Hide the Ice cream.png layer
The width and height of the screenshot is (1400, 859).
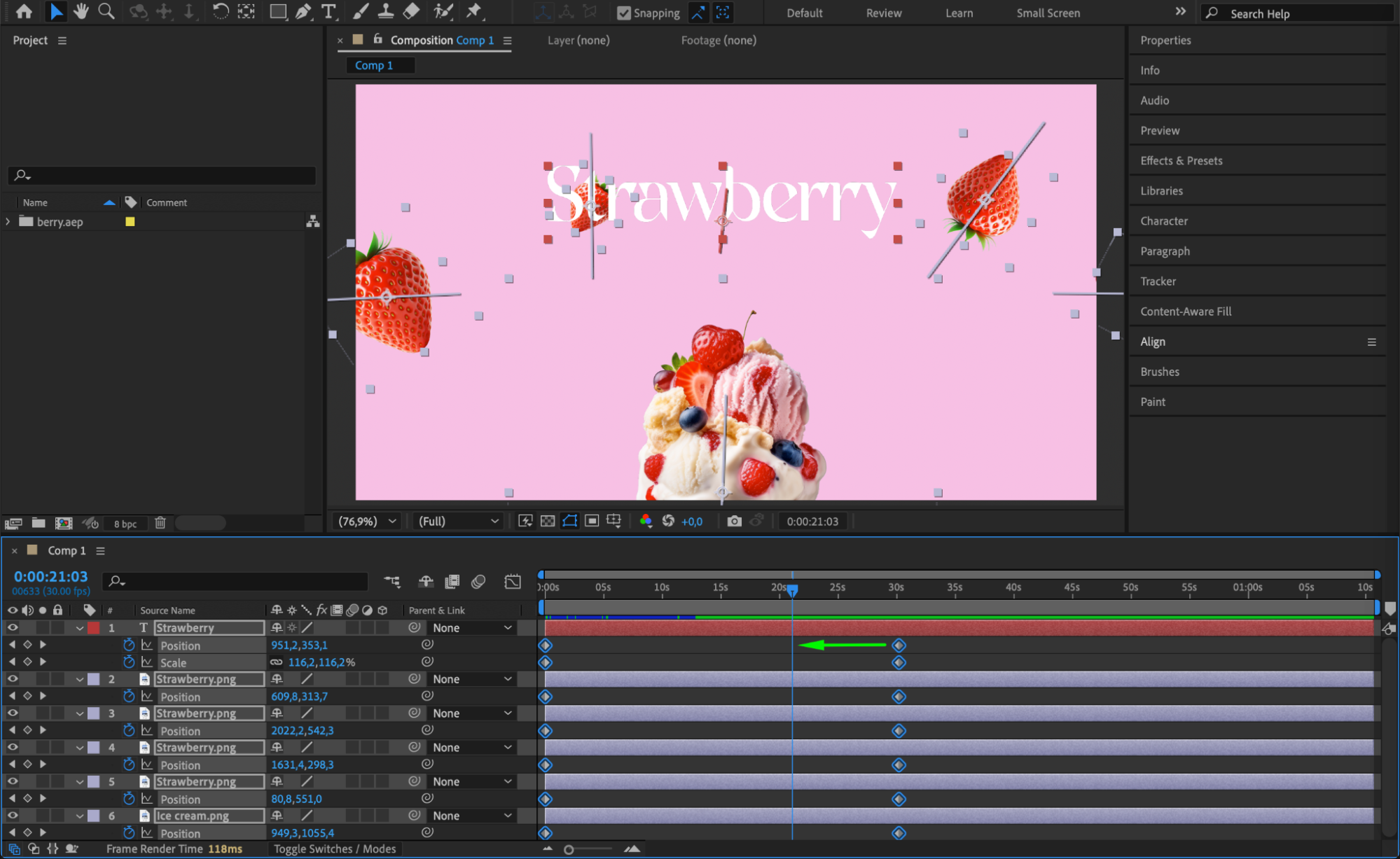click(13, 816)
